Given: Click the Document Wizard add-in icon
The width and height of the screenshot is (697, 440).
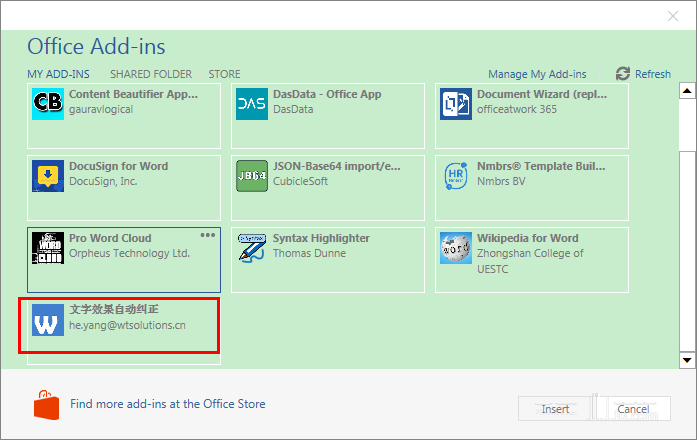Looking at the screenshot, I should coord(456,104).
